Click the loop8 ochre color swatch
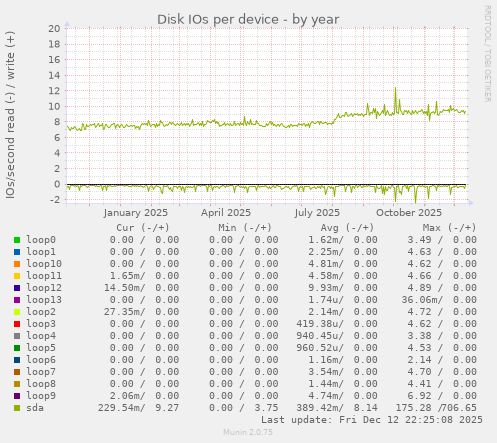497x443 pixels. pyautogui.click(x=17, y=384)
